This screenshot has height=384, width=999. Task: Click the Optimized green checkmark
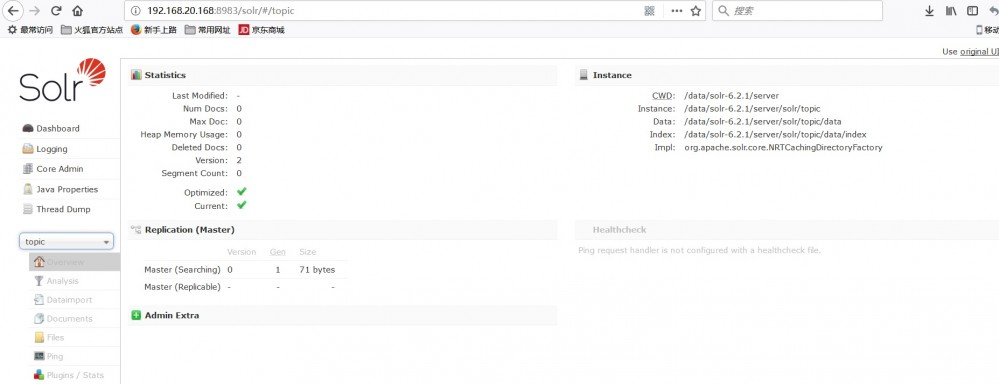point(241,192)
